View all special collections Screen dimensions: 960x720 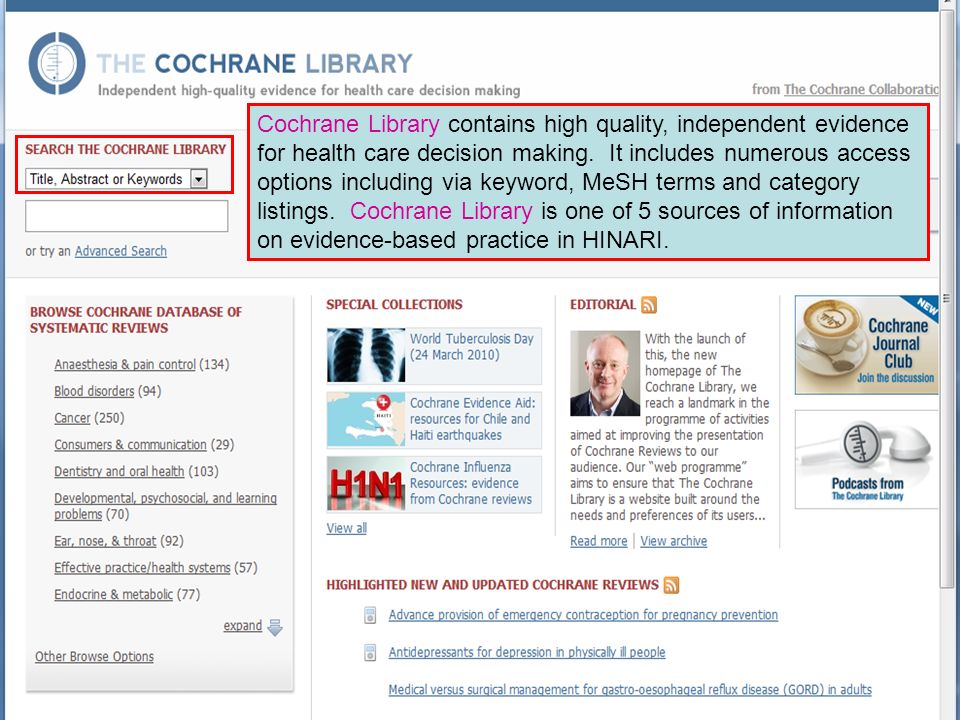pos(347,528)
